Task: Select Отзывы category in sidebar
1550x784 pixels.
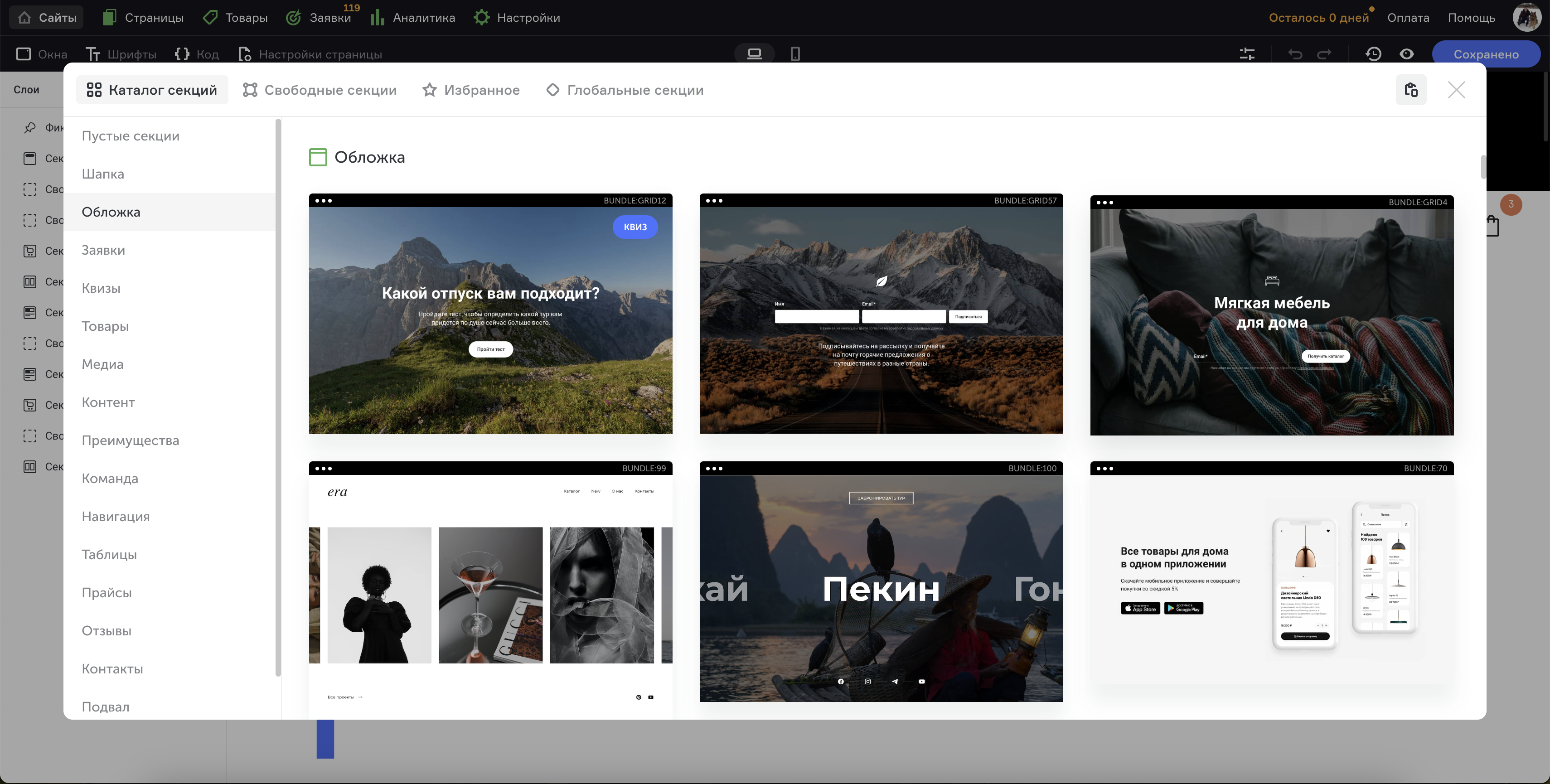Action: (107, 630)
